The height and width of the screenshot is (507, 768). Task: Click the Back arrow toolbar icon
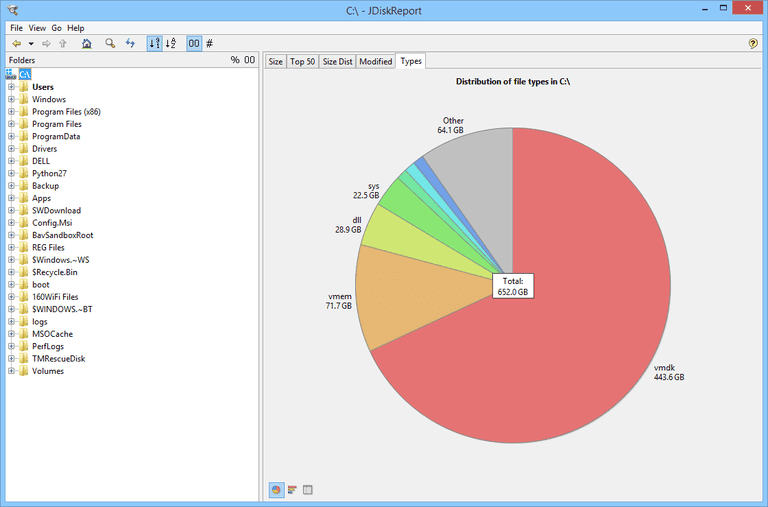pos(17,44)
